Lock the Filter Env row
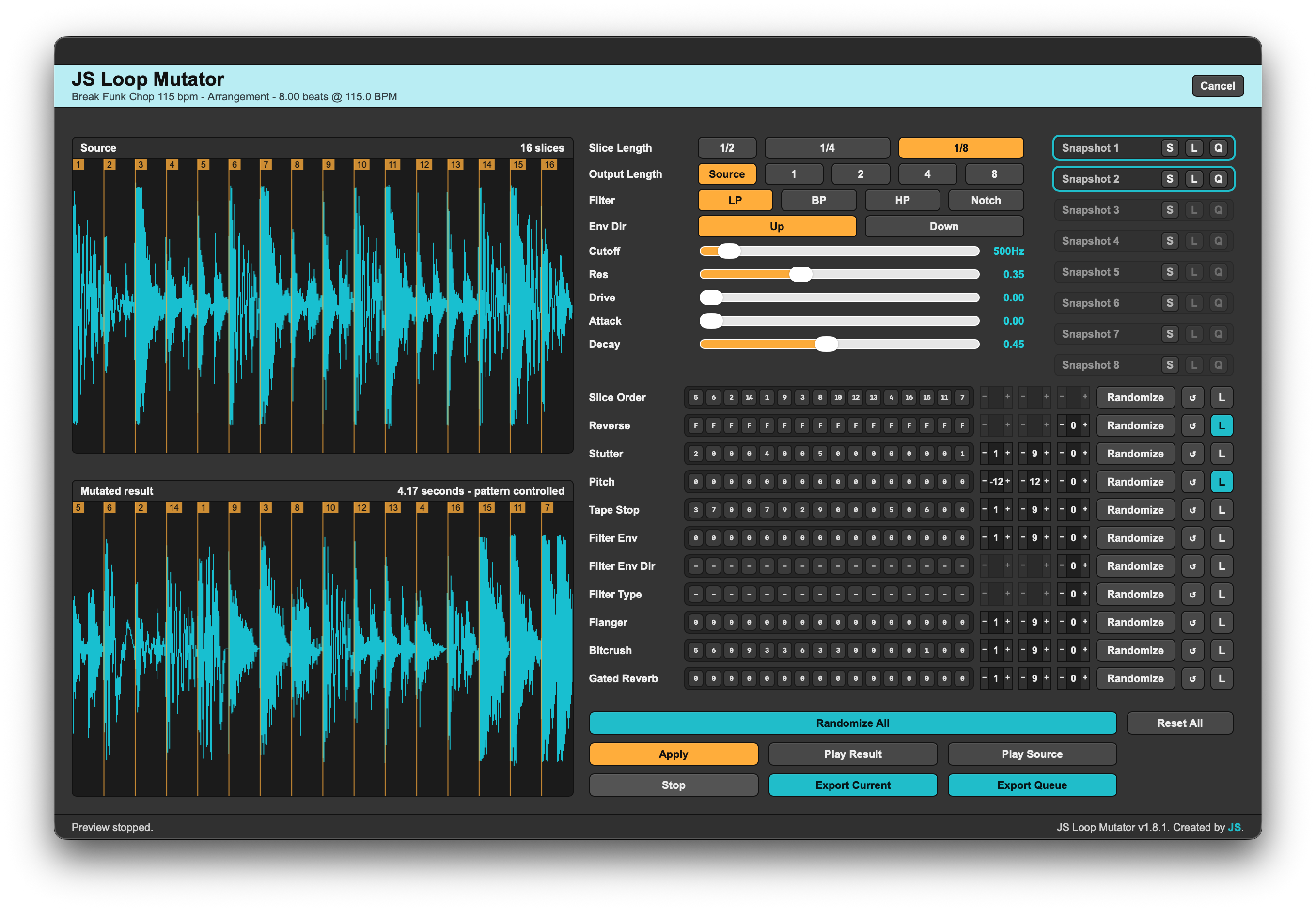Viewport: 1316px width, 911px height. tap(1221, 538)
